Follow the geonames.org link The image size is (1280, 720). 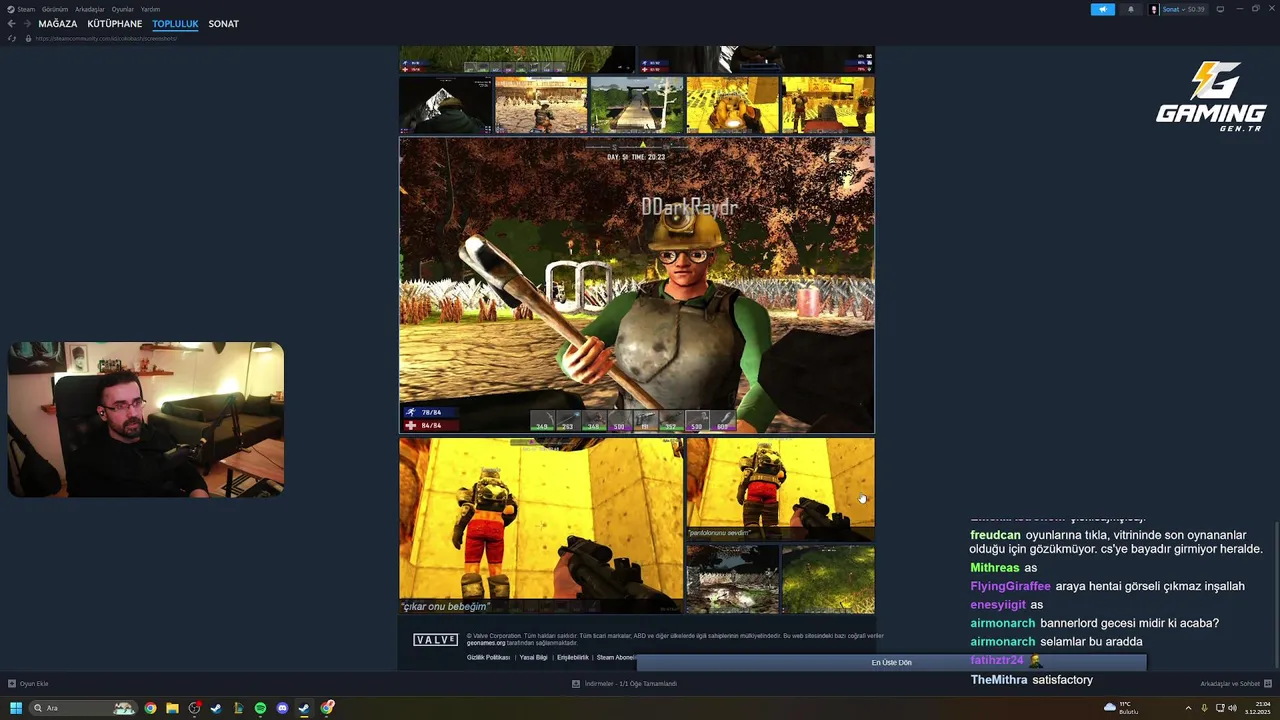pyautogui.click(x=486, y=643)
